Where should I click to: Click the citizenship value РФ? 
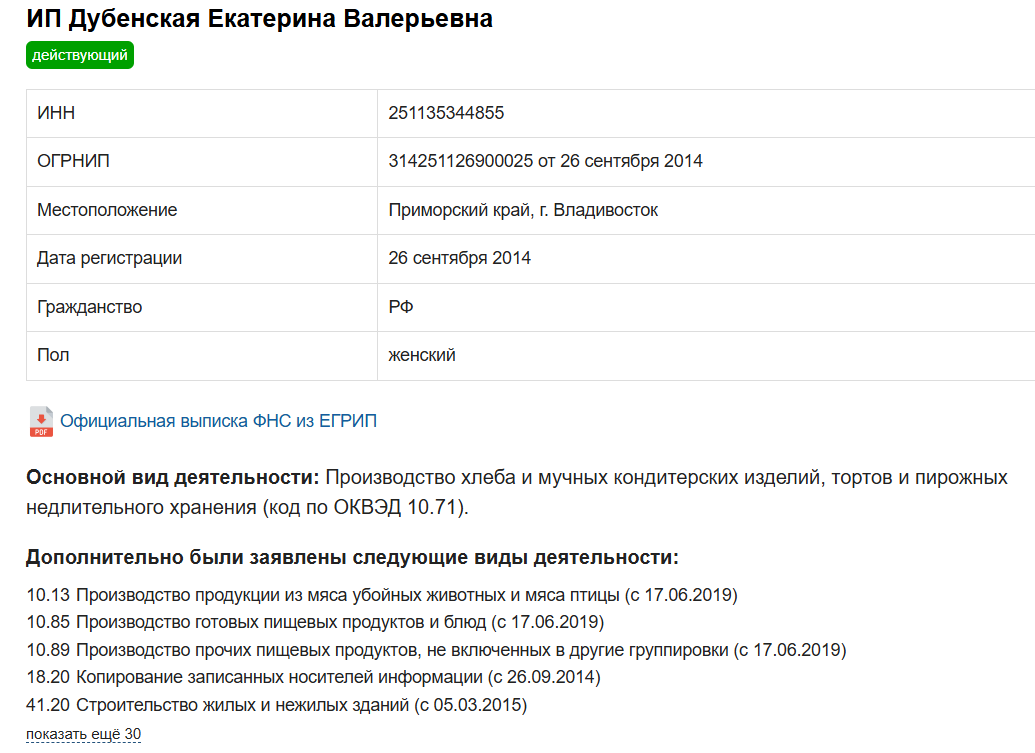pos(401,307)
